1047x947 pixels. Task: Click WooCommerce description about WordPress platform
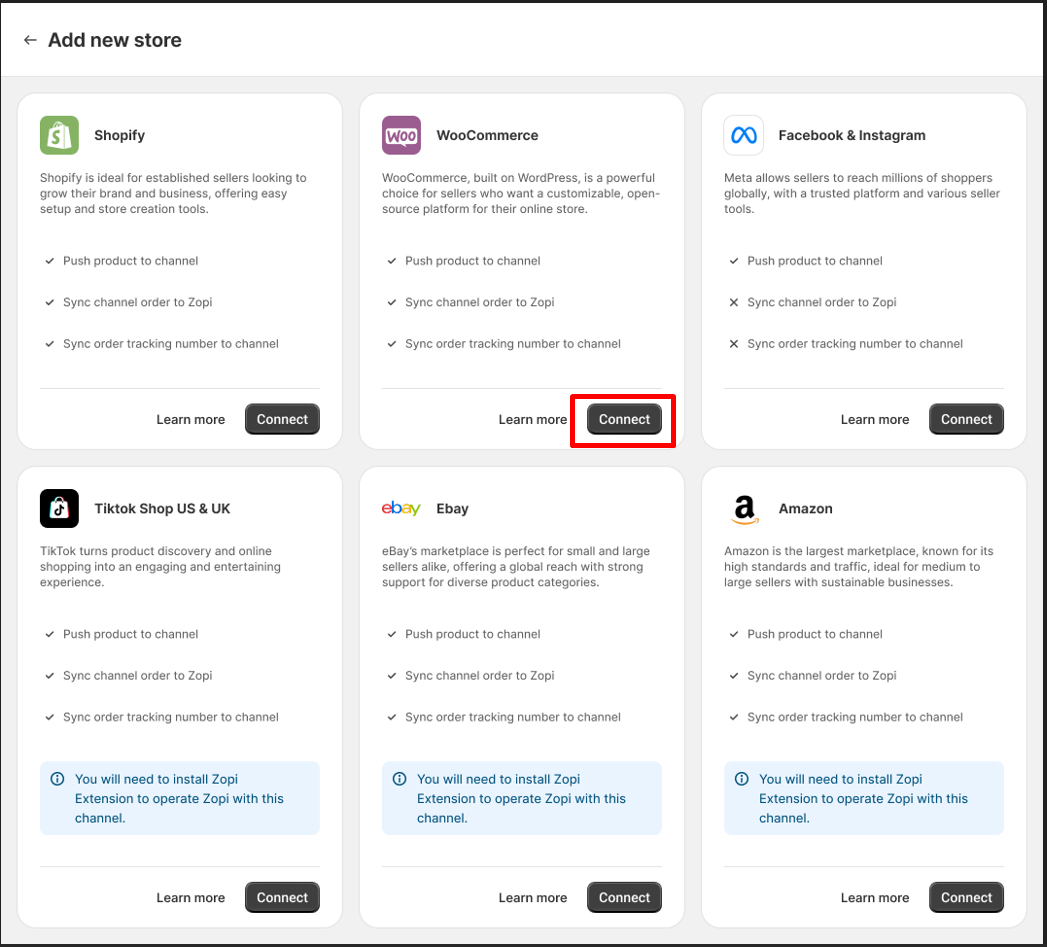coord(521,194)
